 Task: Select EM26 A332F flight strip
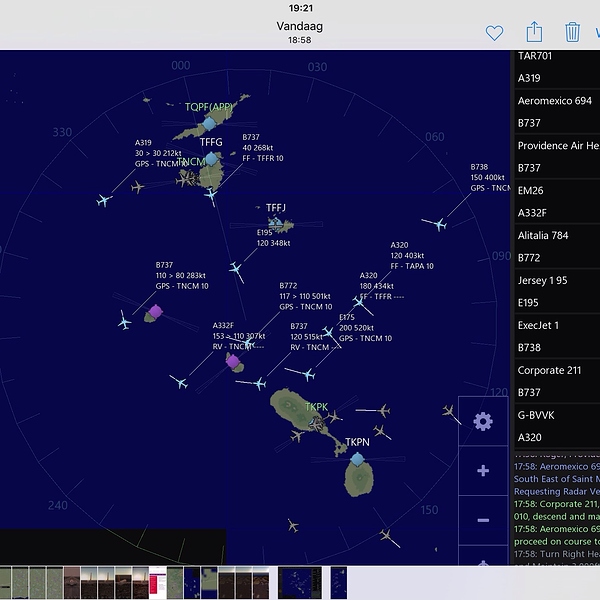(x=557, y=201)
